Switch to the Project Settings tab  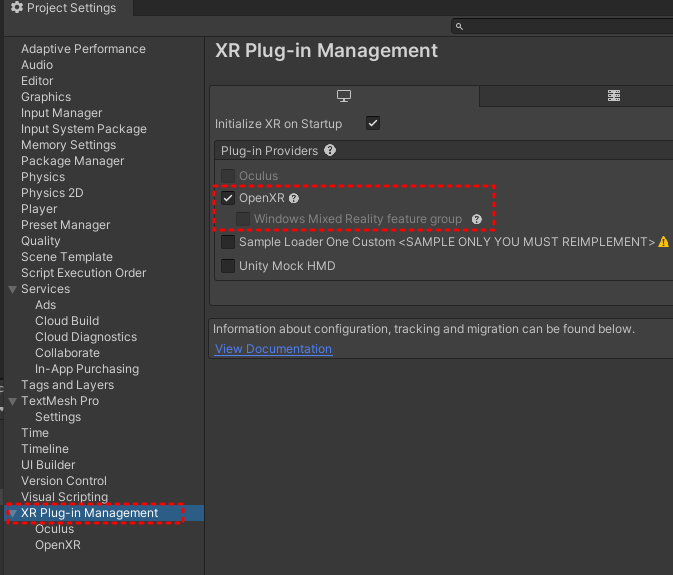pyautogui.click(x=67, y=8)
